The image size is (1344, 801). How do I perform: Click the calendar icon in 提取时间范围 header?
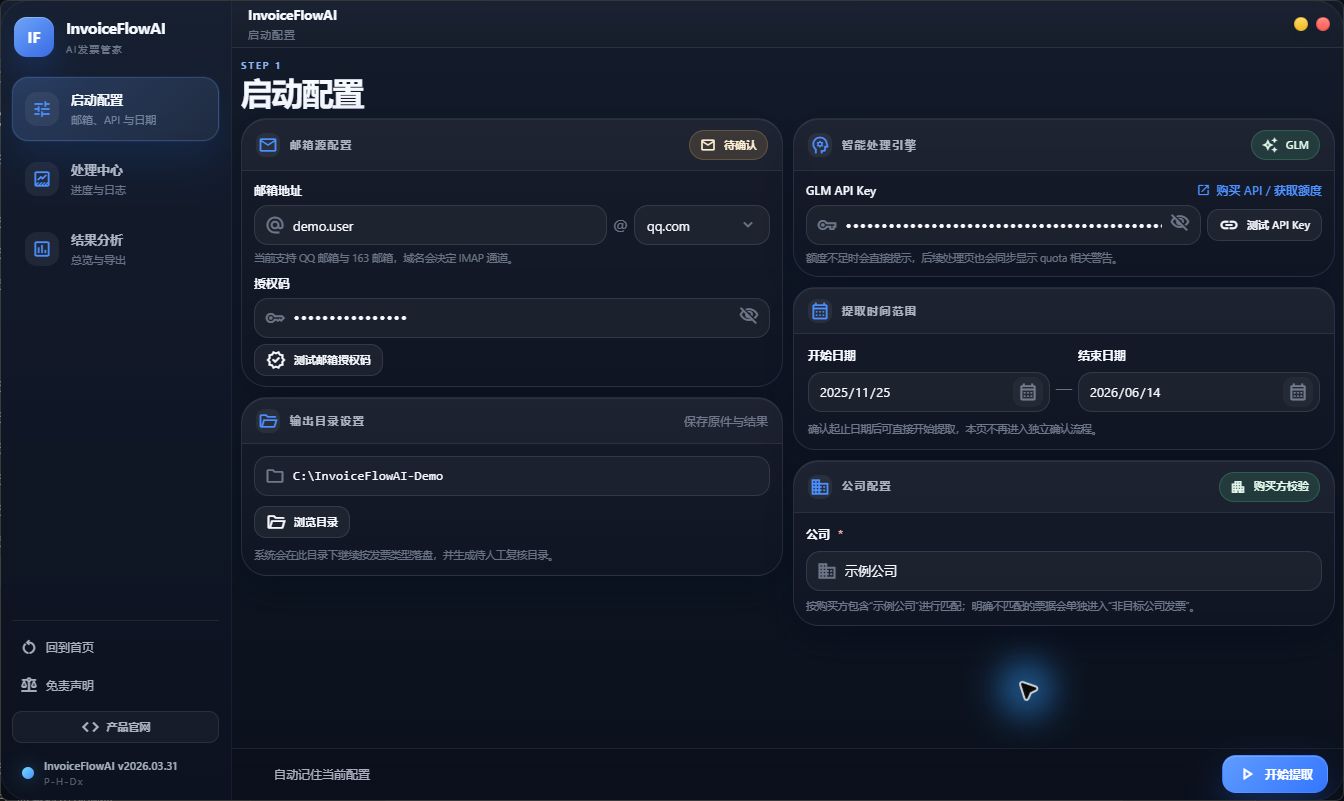tap(820, 311)
